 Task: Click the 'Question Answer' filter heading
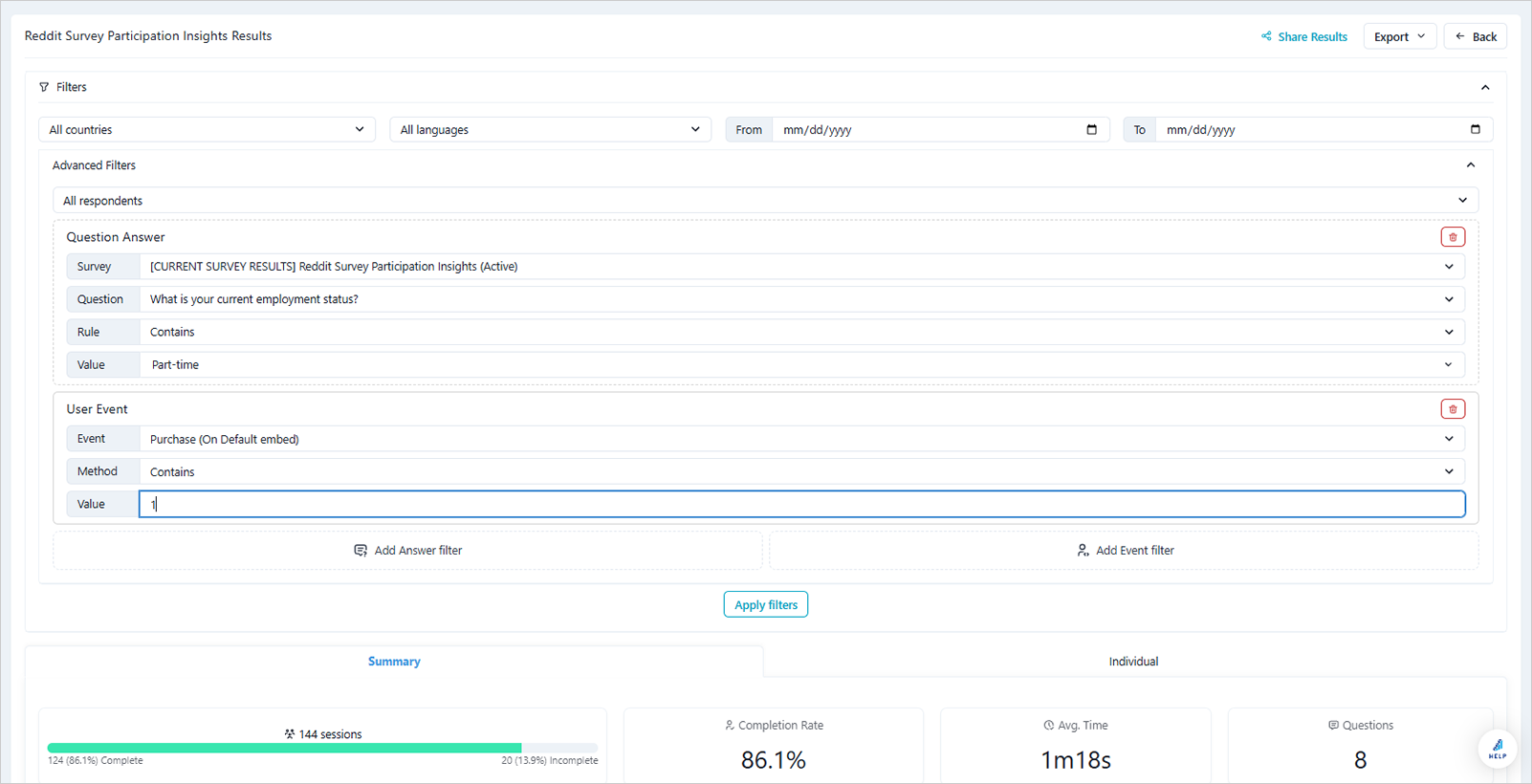(x=116, y=237)
